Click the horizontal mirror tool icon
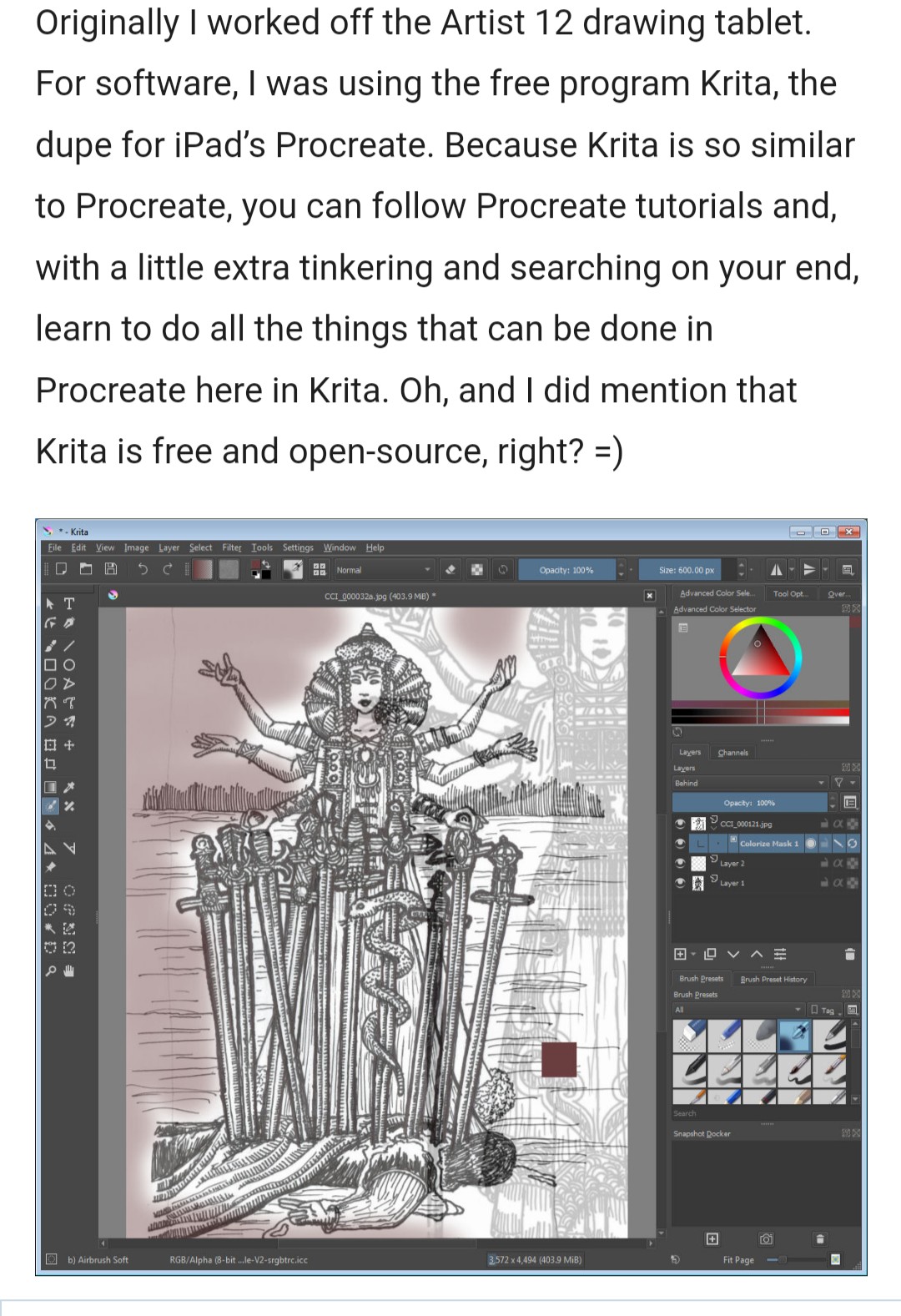901x1316 pixels. point(776,570)
